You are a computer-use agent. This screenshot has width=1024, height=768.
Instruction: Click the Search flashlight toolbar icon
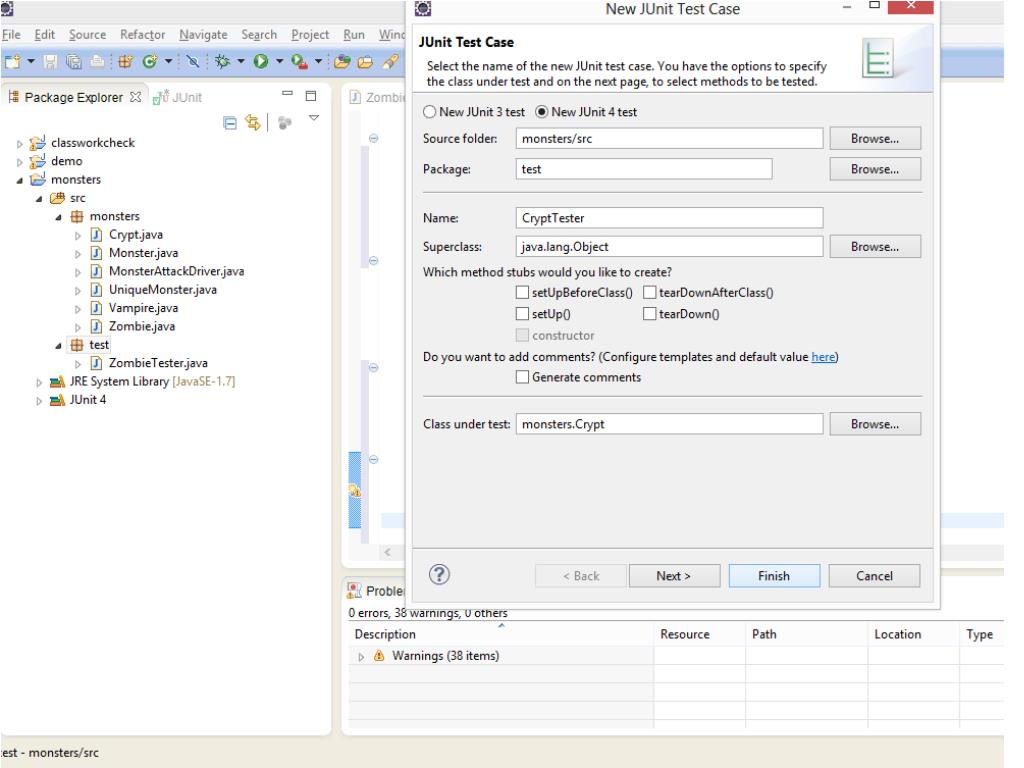pyautogui.click(x=390, y=61)
